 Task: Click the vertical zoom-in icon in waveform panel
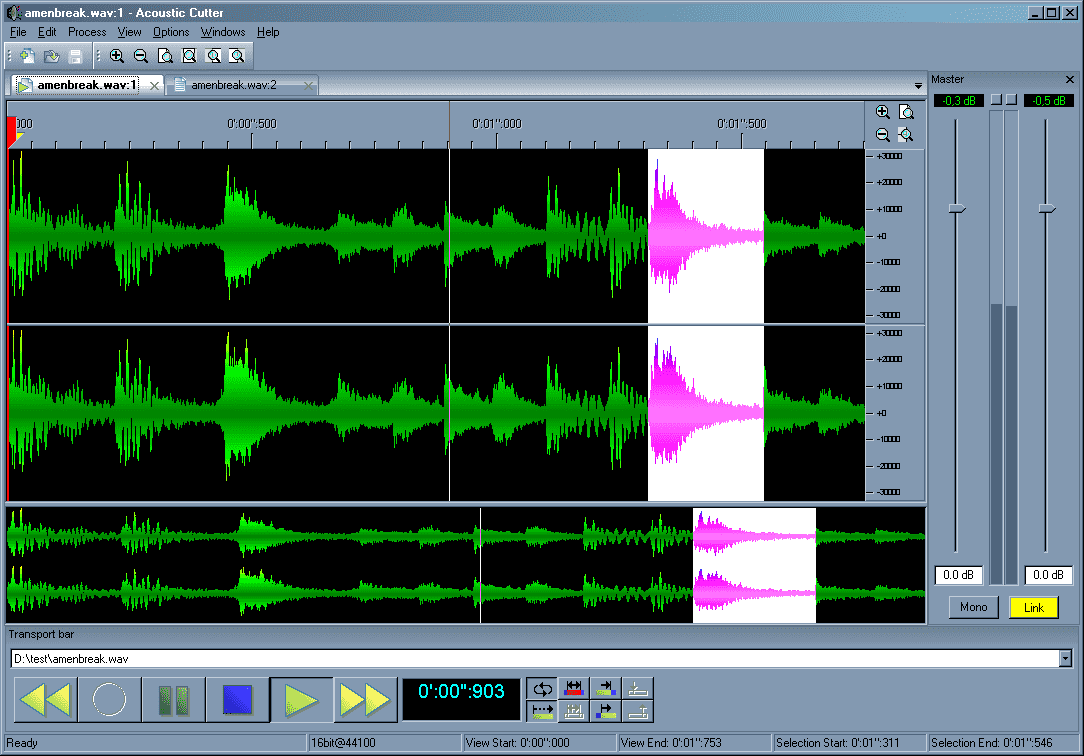click(883, 111)
